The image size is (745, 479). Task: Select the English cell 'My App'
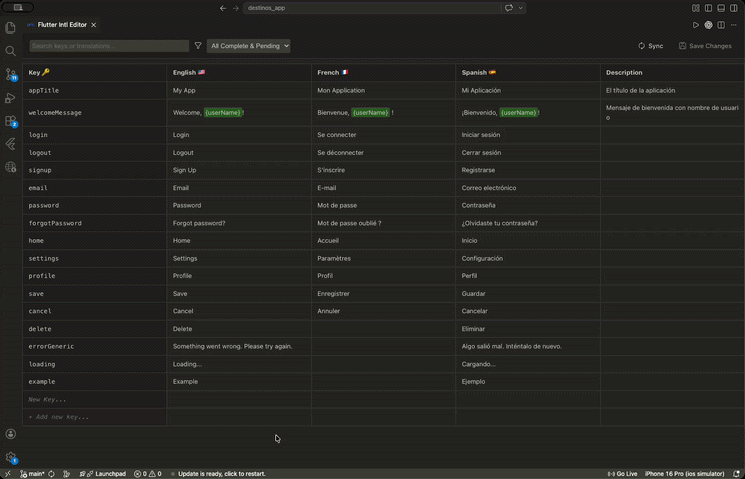click(x=239, y=90)
